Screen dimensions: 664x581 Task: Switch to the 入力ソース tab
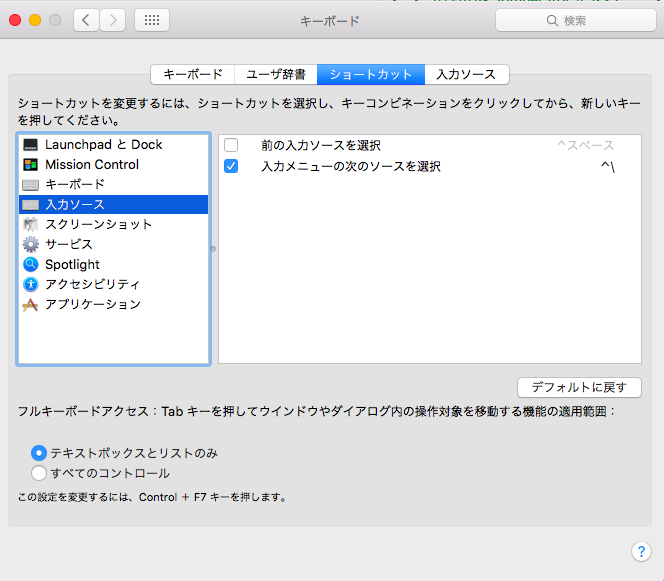point(467,75)
